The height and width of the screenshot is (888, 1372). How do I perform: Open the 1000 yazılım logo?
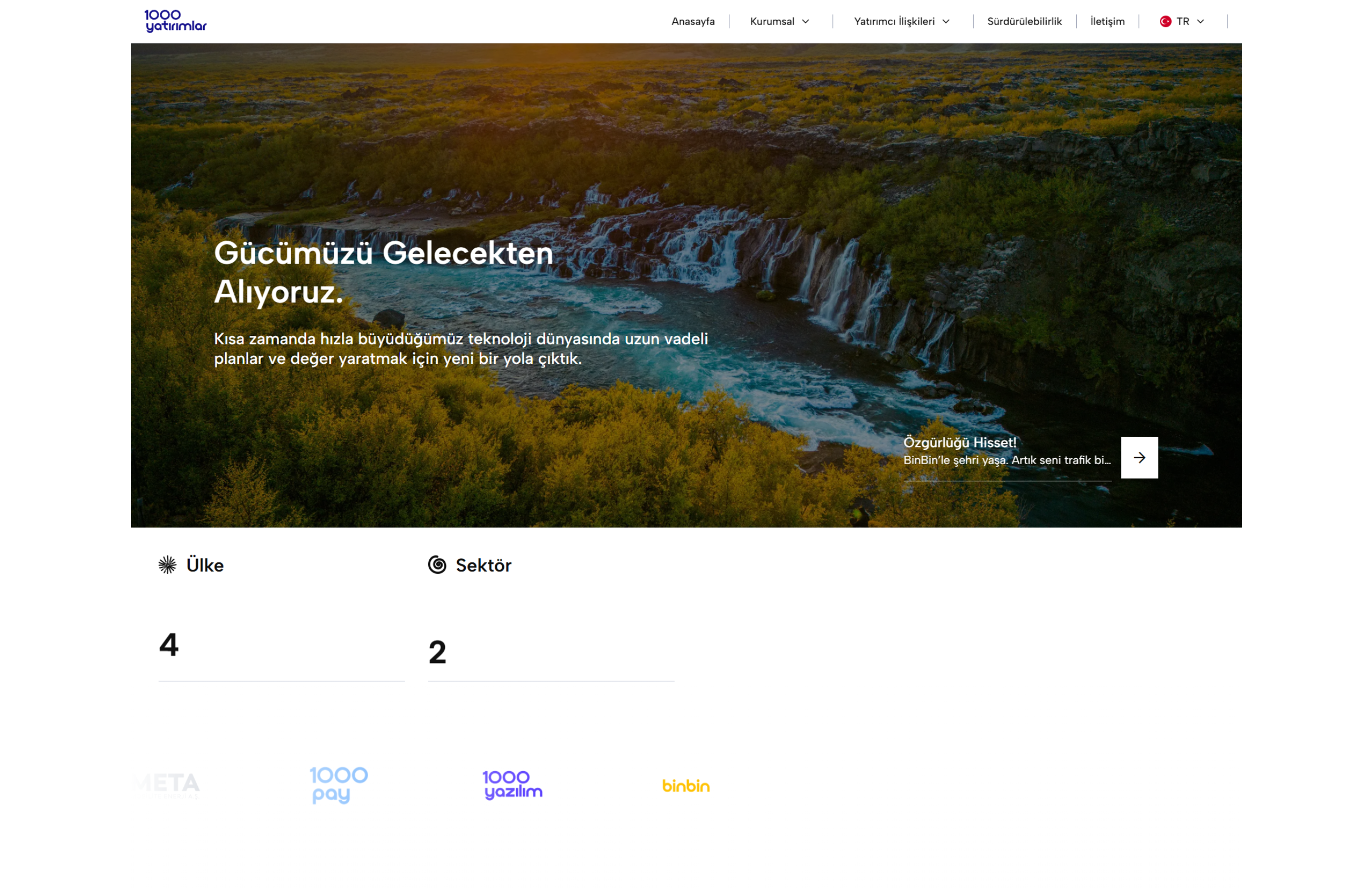coord(512,785)
